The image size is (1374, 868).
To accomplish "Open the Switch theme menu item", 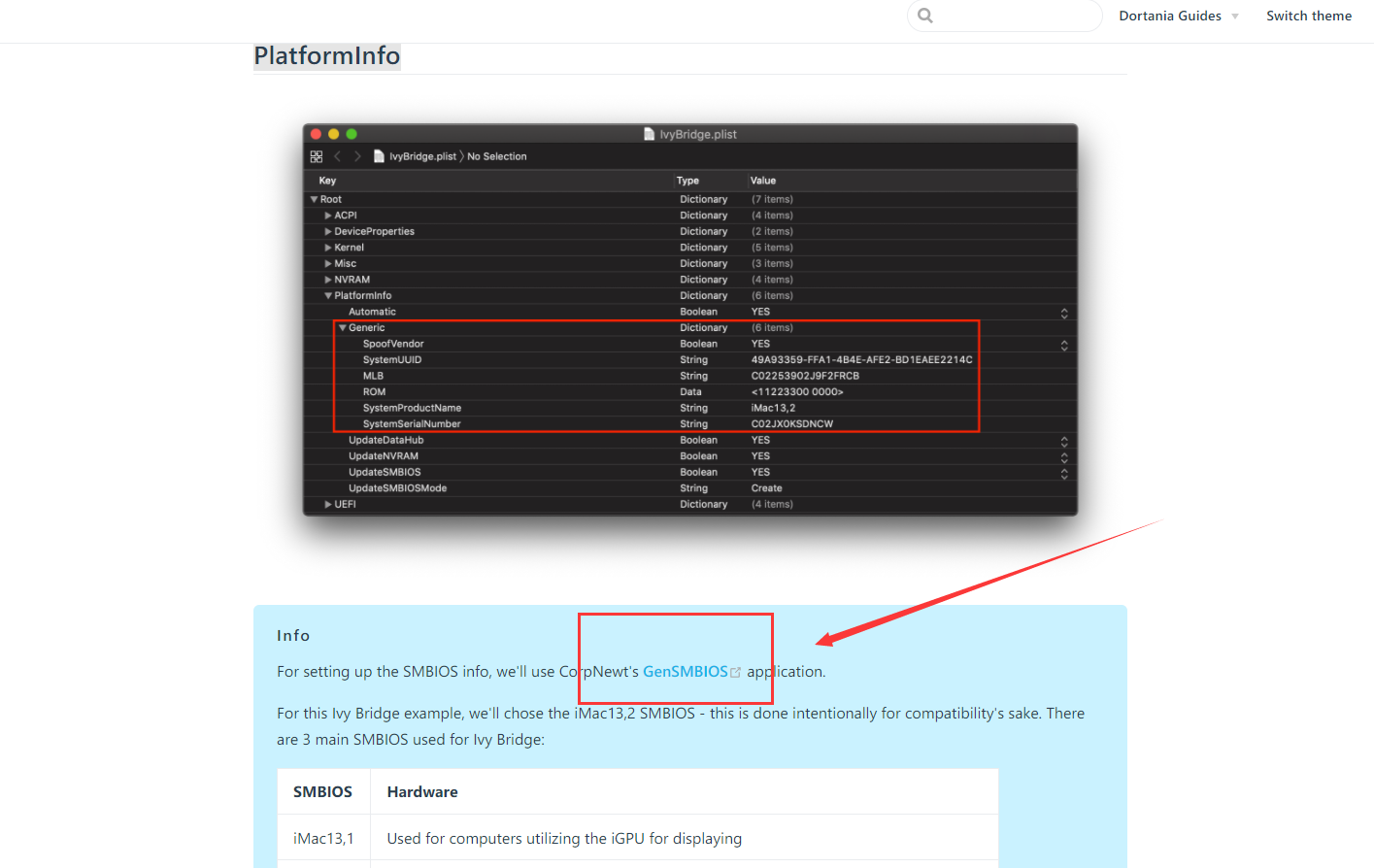I will click(1308, 16).
